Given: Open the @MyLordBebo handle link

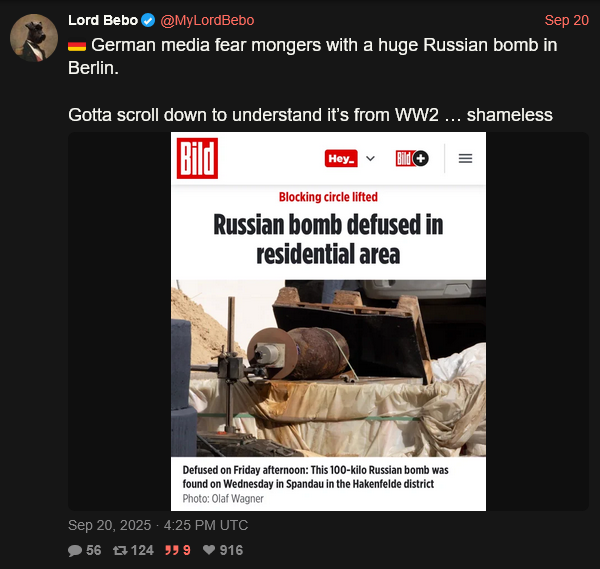Looking at the screenshot, I should (x=207, y=20).
